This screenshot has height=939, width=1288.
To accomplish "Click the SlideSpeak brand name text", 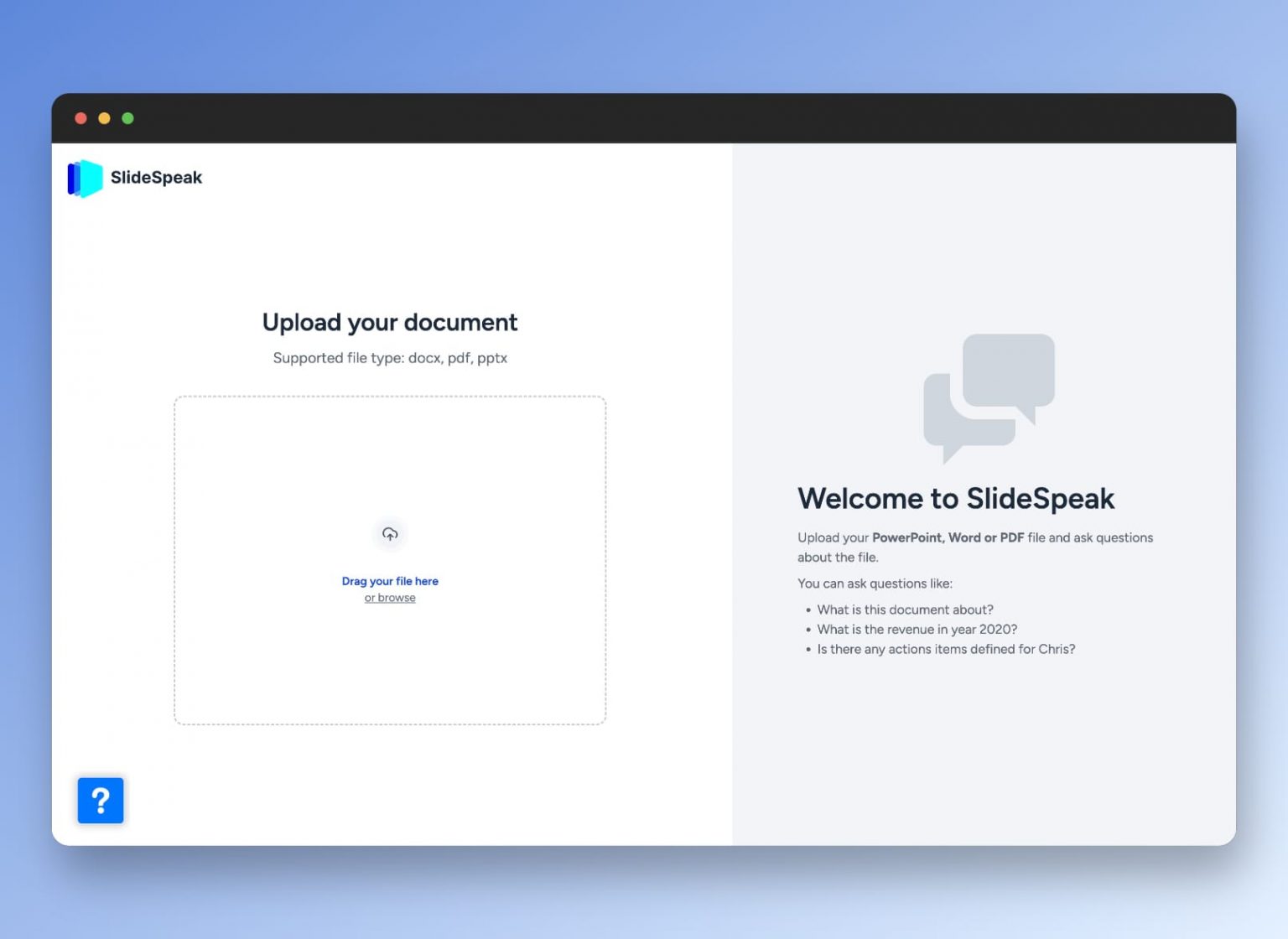I will pyautogui.click(x=156, y=178).
